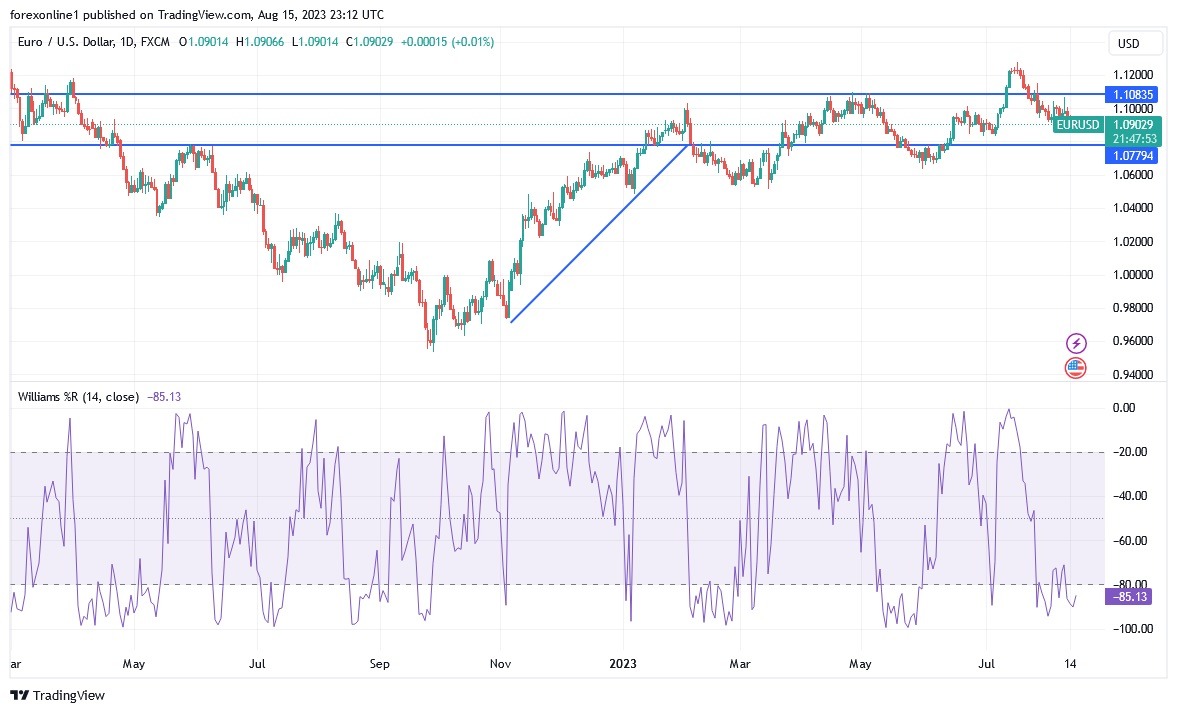Image resolution: width=1177 pixels, height=713 pixels.
Task: Click the low value L1.09014
Action: coord(315,42)
